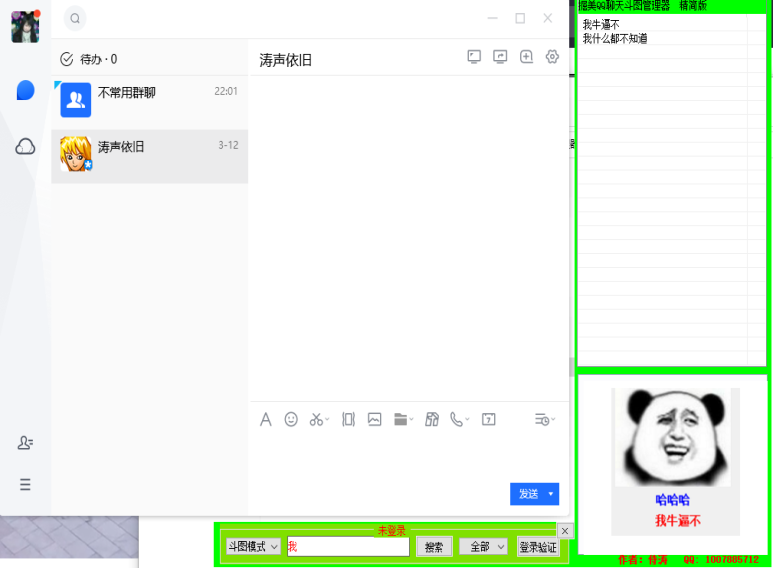Viewport: 773px width, 568px height.
Task: Click the search keyword input with 我
Action: (x=348, y=546)
